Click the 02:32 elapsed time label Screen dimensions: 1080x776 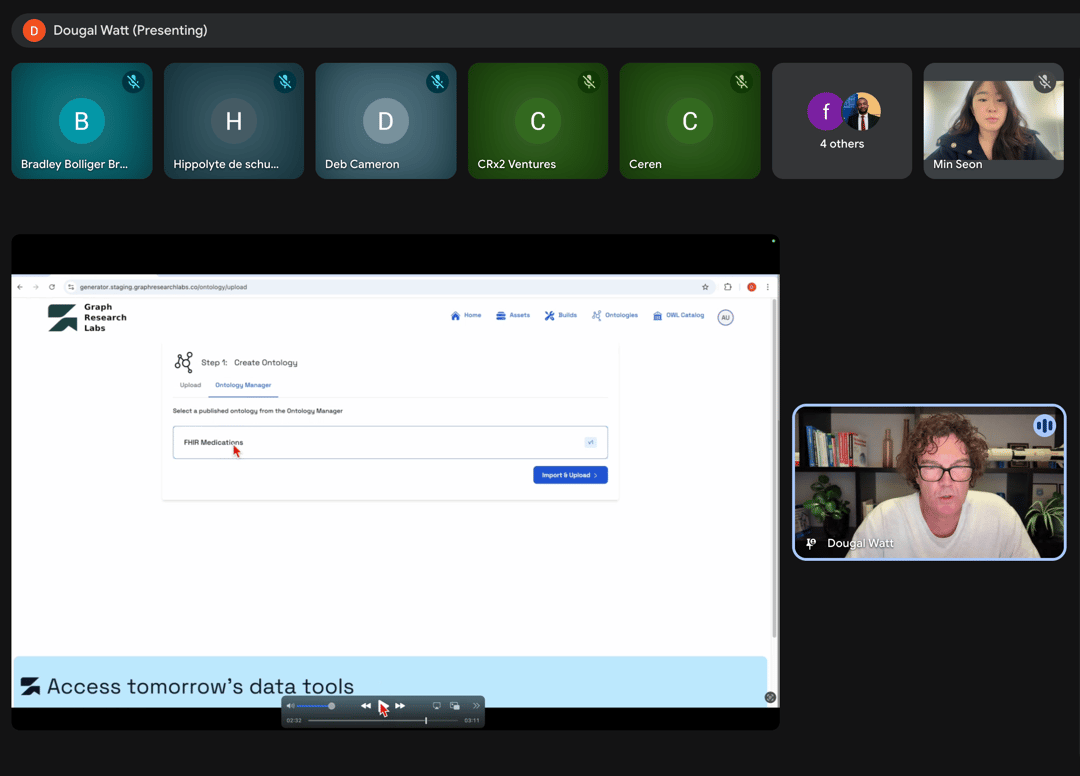294,720
